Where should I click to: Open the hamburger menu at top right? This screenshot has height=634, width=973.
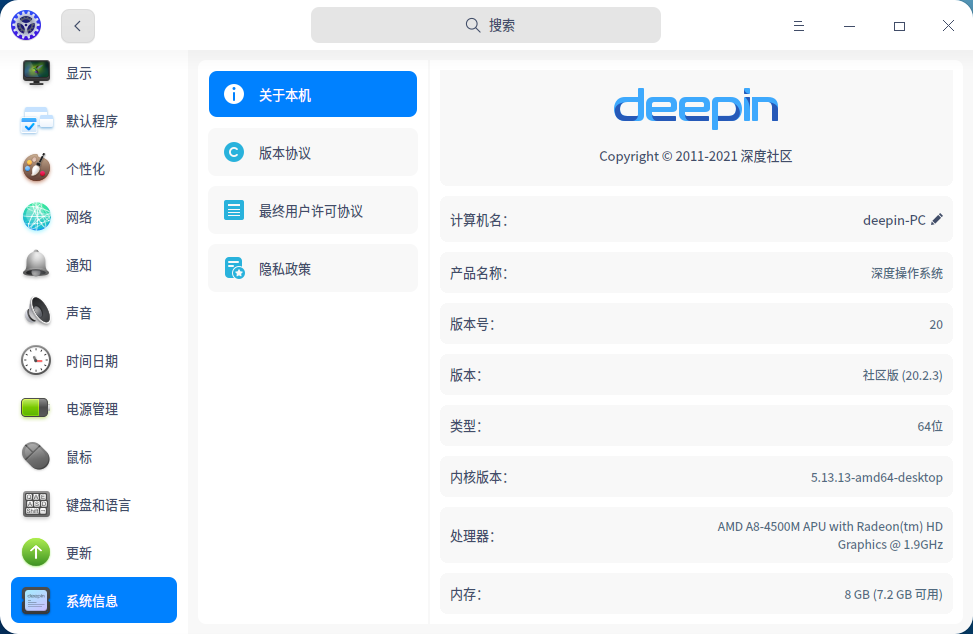pos(798,25)
